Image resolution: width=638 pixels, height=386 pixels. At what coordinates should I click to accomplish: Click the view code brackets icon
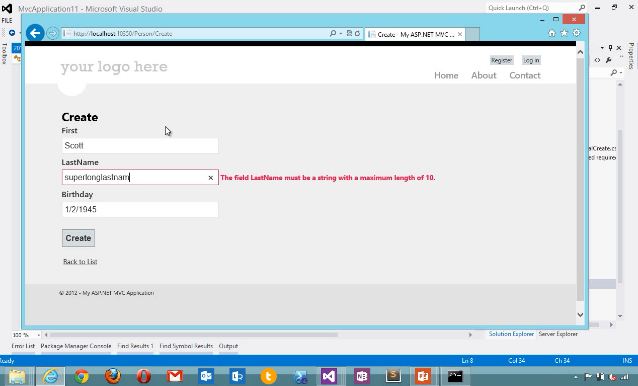[x=597, y=60]
